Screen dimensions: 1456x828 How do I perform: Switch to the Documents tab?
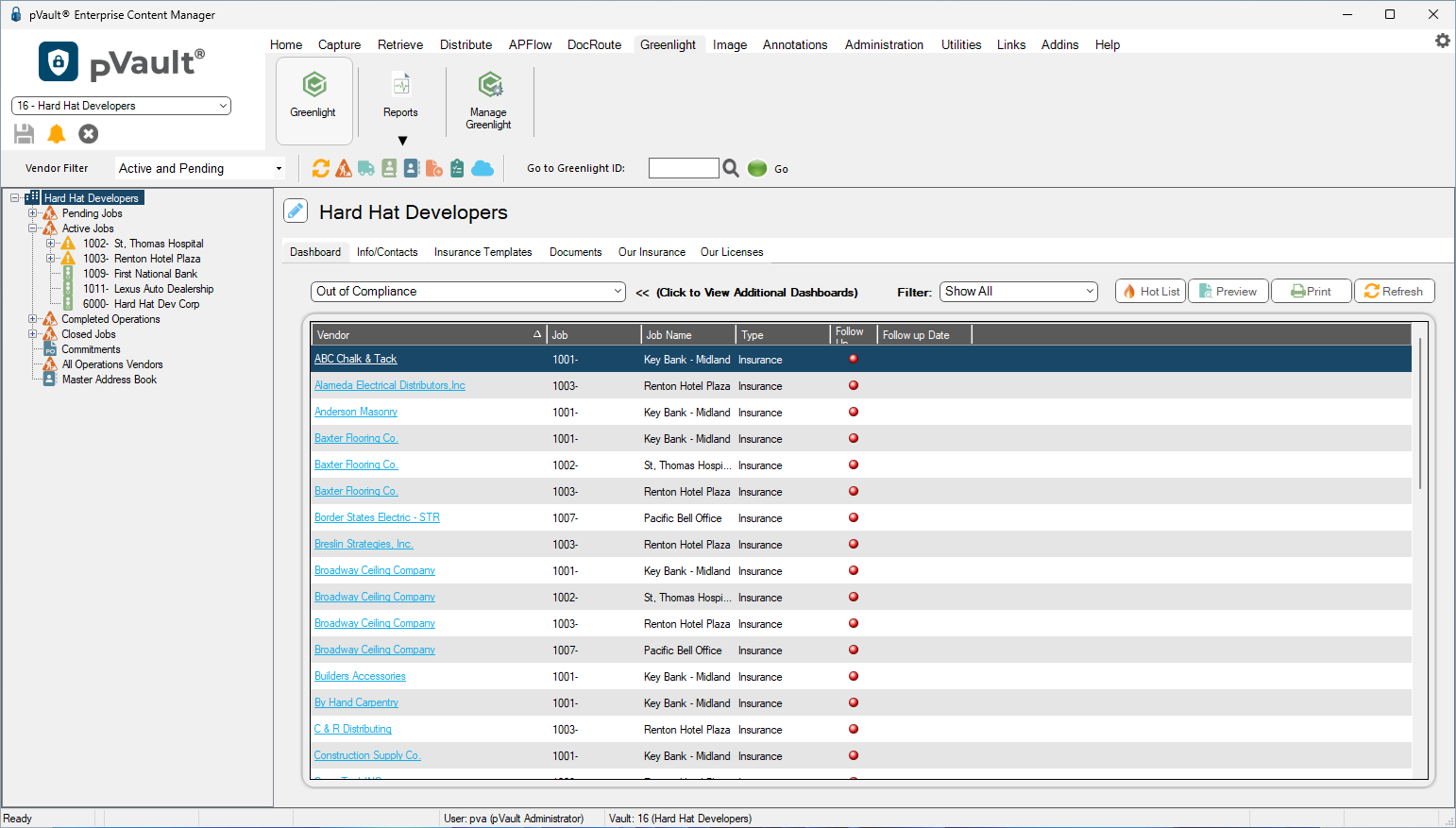coord(575,252)
